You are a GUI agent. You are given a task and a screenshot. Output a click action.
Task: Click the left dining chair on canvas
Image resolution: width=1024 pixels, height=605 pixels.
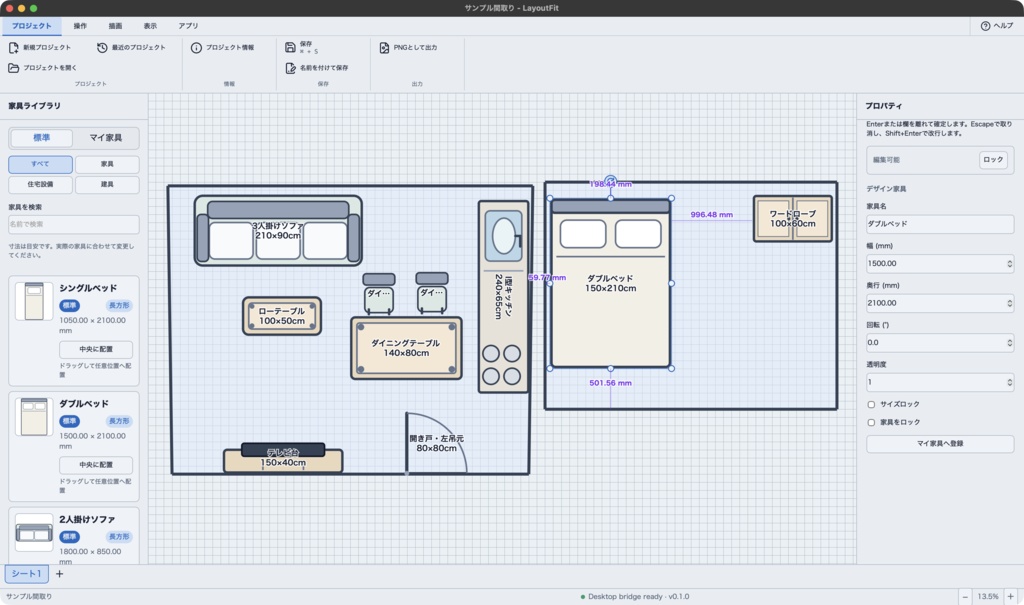pyautogui.click(x=379, y=293)
